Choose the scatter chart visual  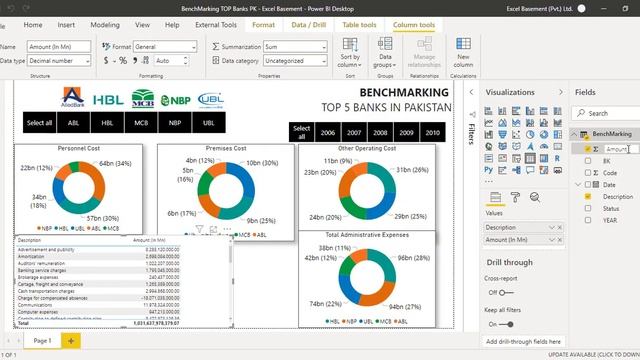click(516, 134)
